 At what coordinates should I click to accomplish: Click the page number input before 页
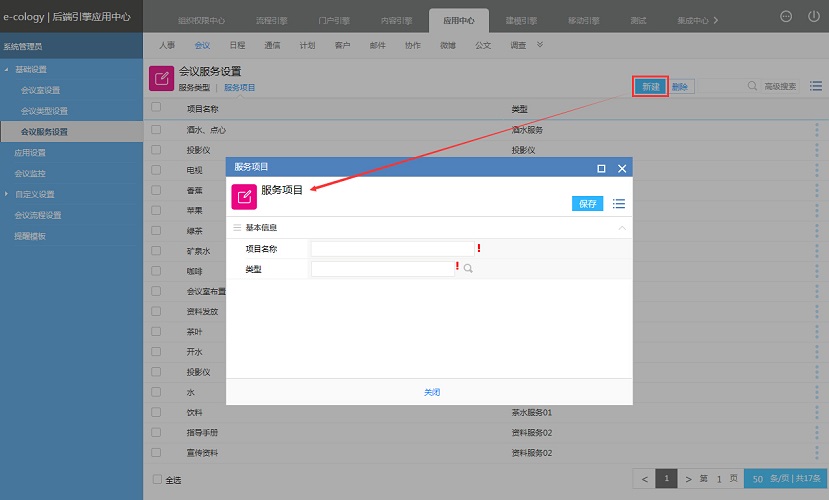click(719, 479)
